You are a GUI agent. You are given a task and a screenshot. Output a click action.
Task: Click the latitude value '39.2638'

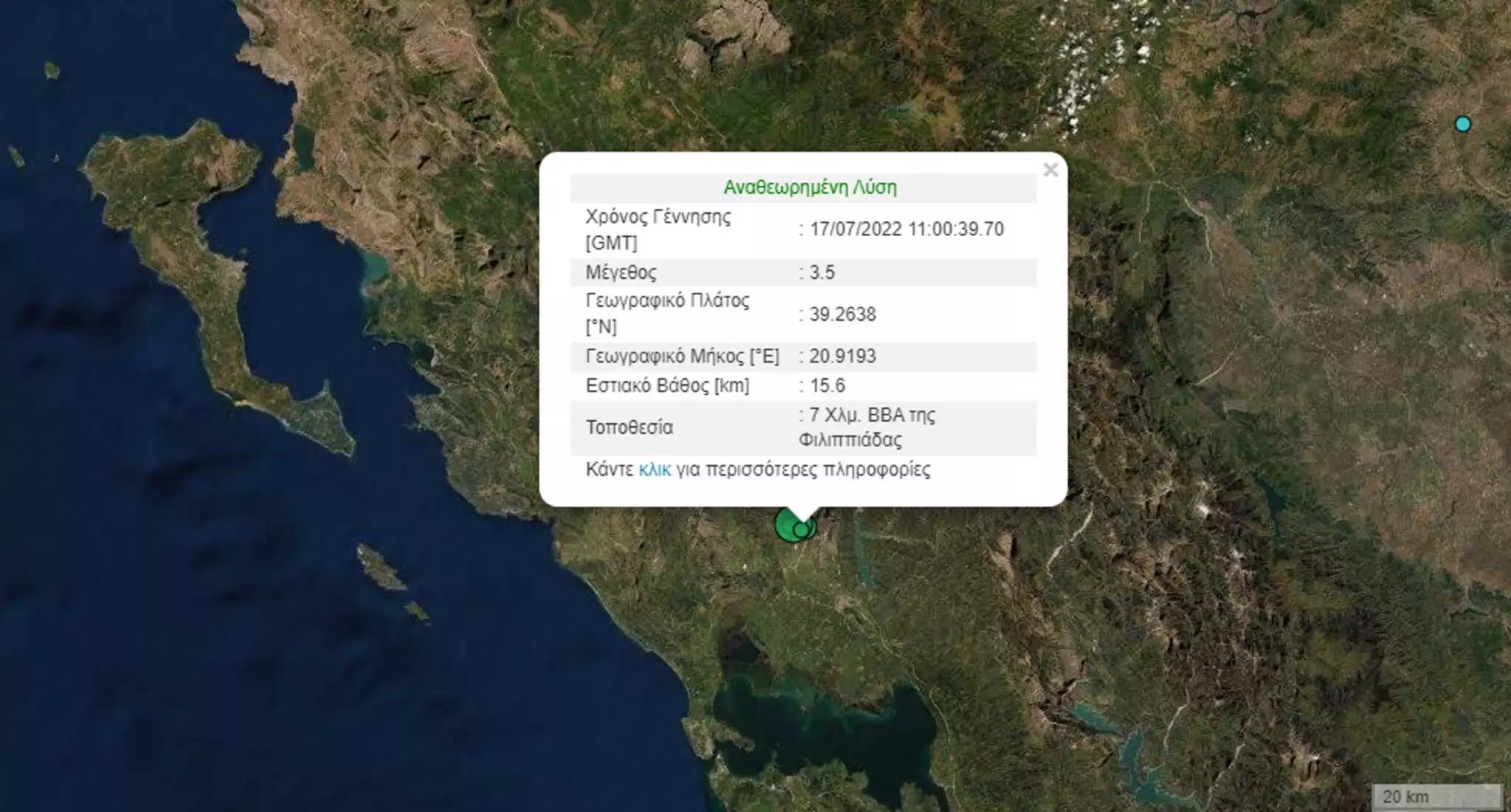[843, 314]
